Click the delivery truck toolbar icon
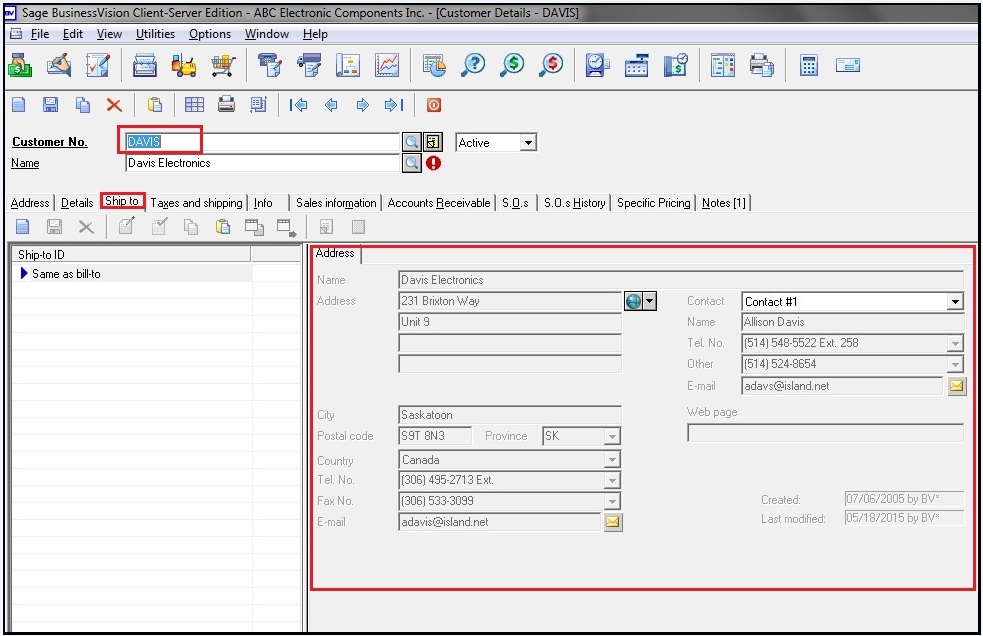The height and width of the screenshot is (636, 983). tap(309, 65)
